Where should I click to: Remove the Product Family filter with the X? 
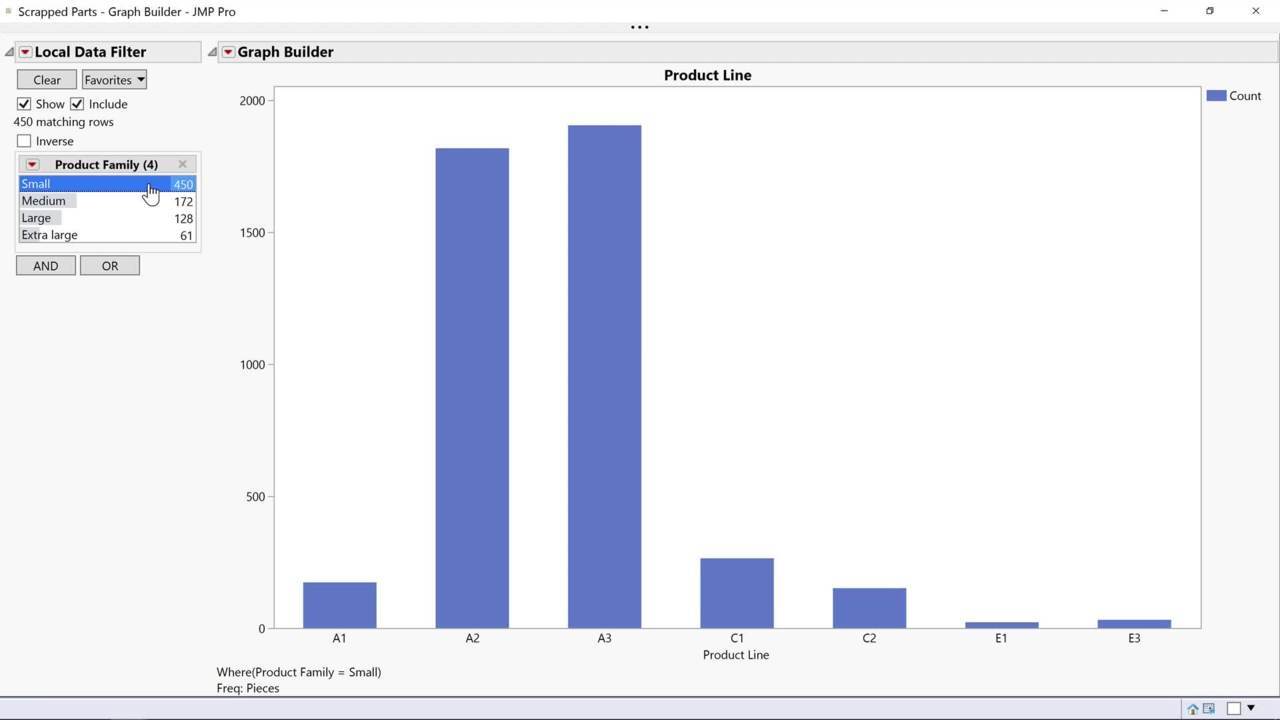182,164
